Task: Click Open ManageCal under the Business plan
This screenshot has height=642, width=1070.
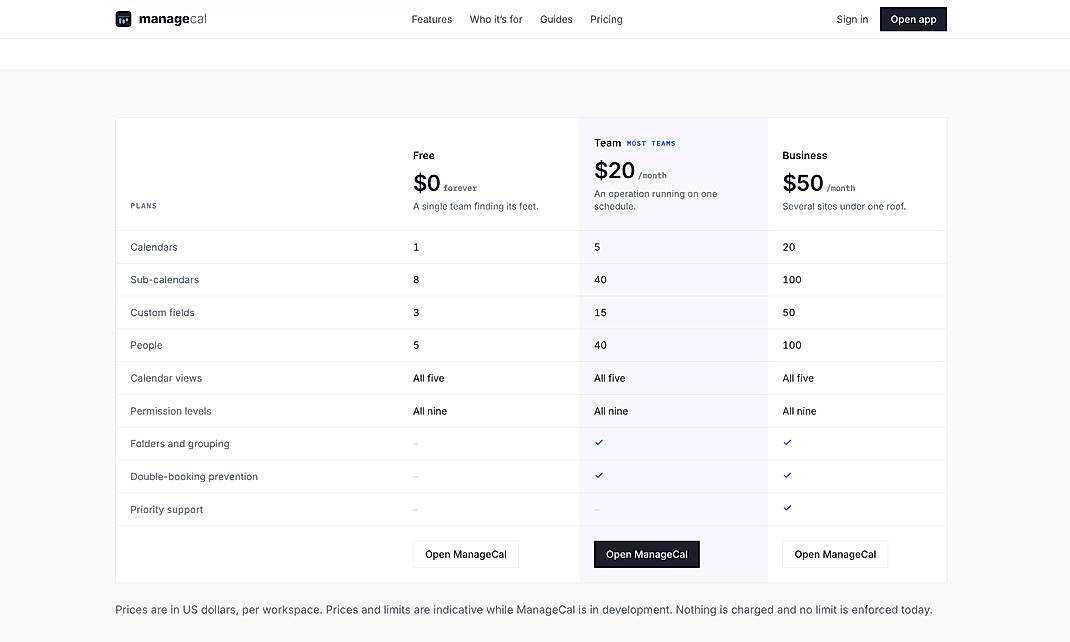Action: coord(835,554)
